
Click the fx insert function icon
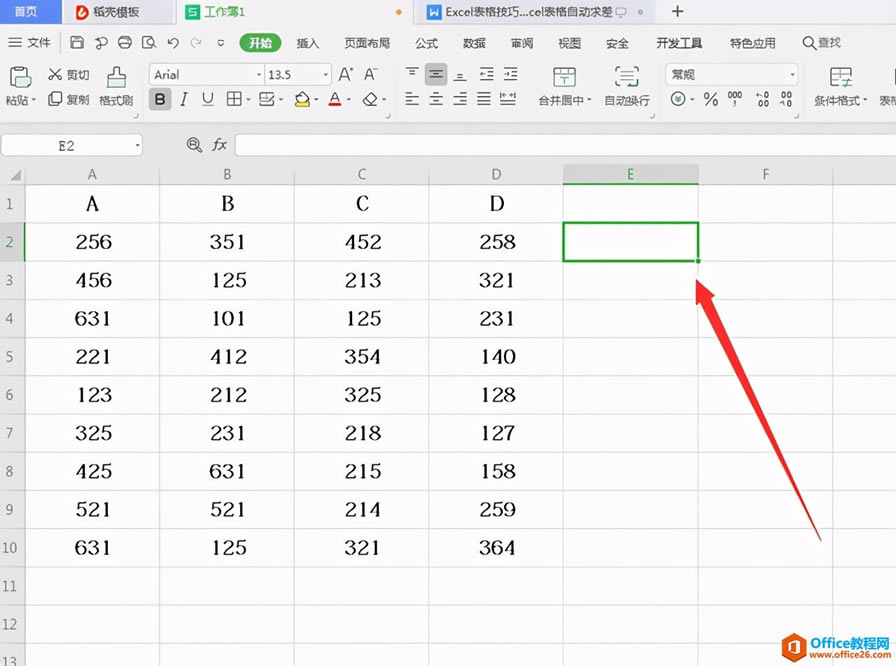pyautogui.click(x=220, y=145)
